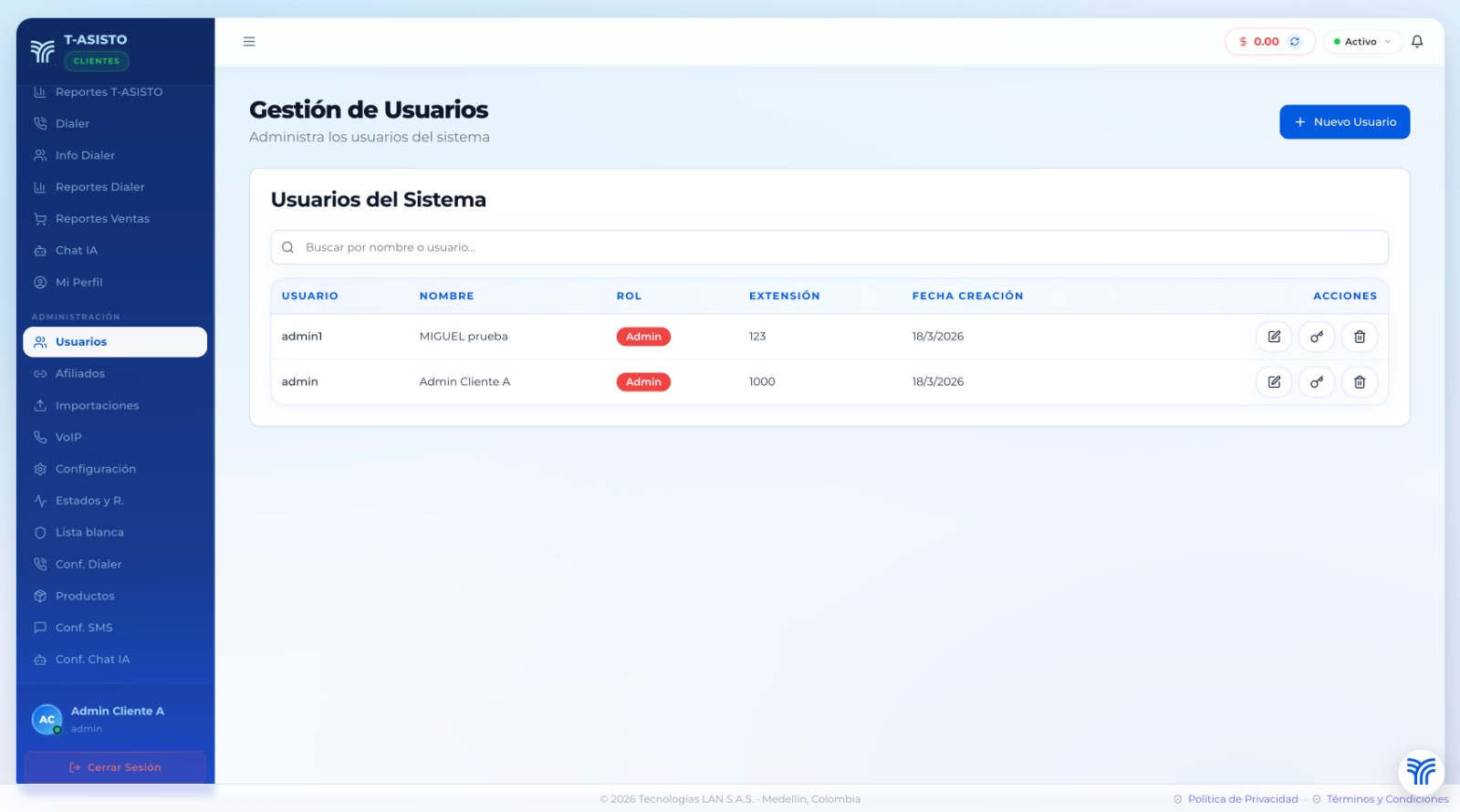This screenshot has width=1460, height=812.
Task: Open the notifications bell
Action: [x=1417, y=42]
